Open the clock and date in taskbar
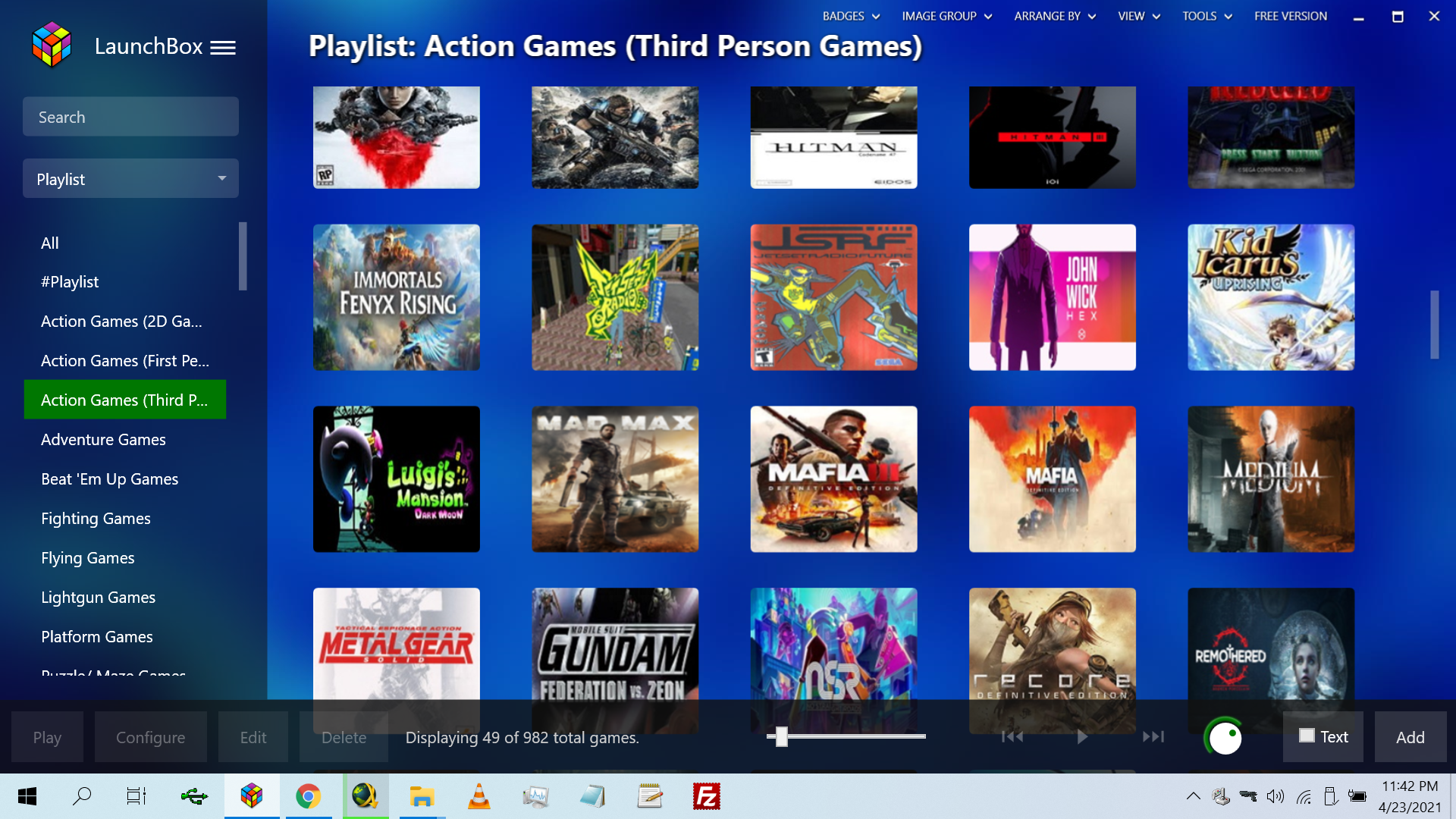The height and width of the screenshot is (819, 1456). [x=1410, y=796]
